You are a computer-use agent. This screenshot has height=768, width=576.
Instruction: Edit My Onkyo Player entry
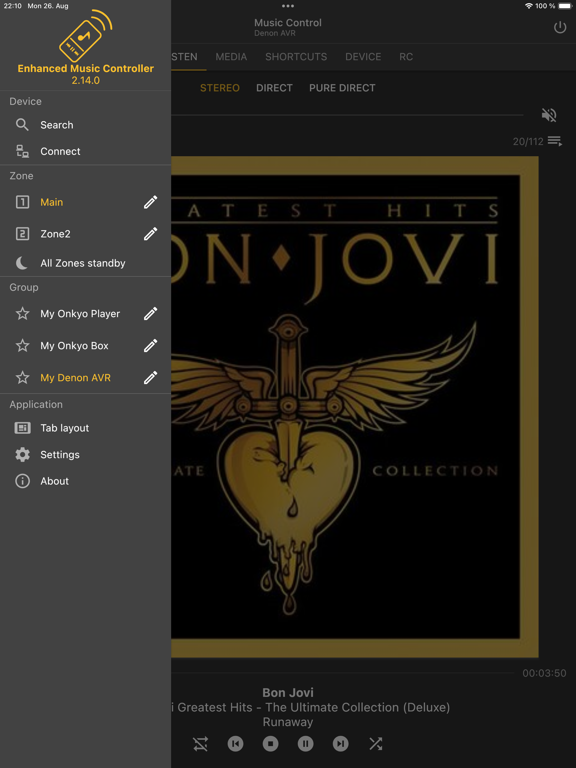tap(150, 313)
